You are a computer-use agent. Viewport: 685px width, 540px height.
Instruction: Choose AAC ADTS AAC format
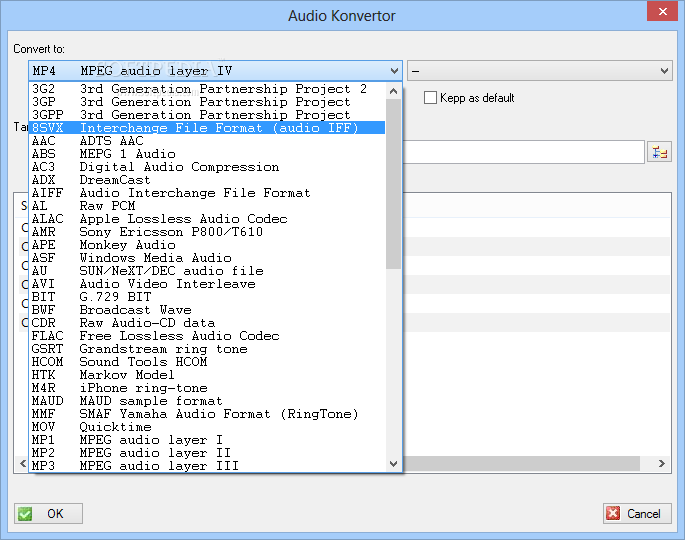tap(207, 141)
